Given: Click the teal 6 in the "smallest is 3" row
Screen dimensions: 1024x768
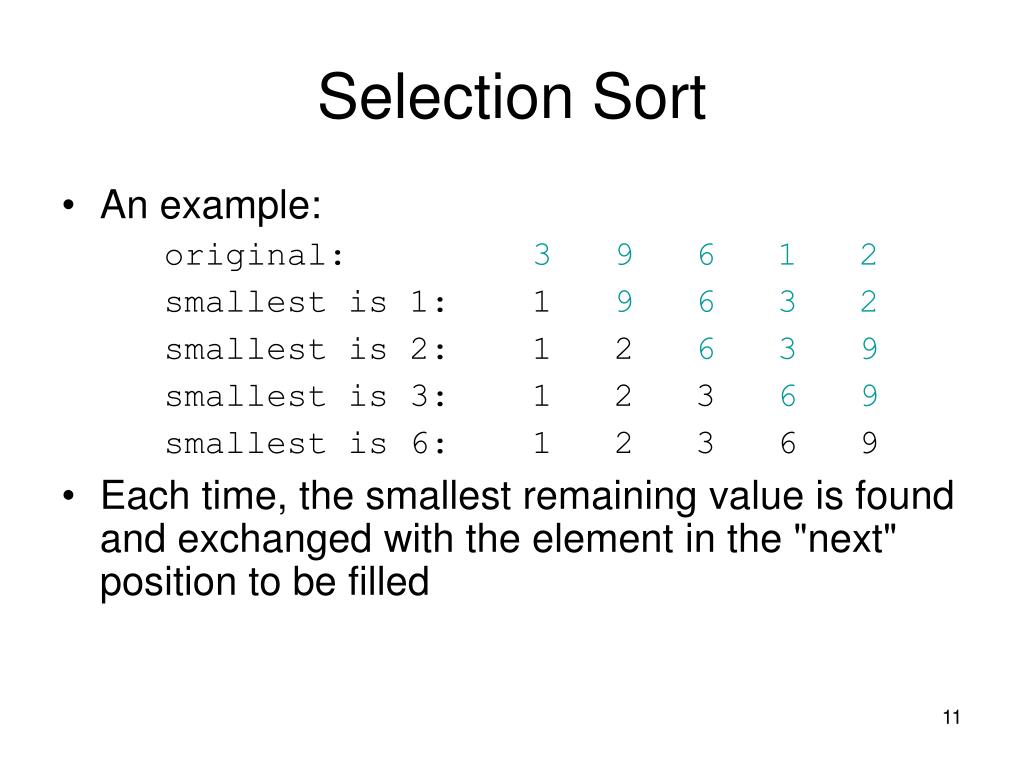Looking at the screenshot, I should (x=787, y=397).
